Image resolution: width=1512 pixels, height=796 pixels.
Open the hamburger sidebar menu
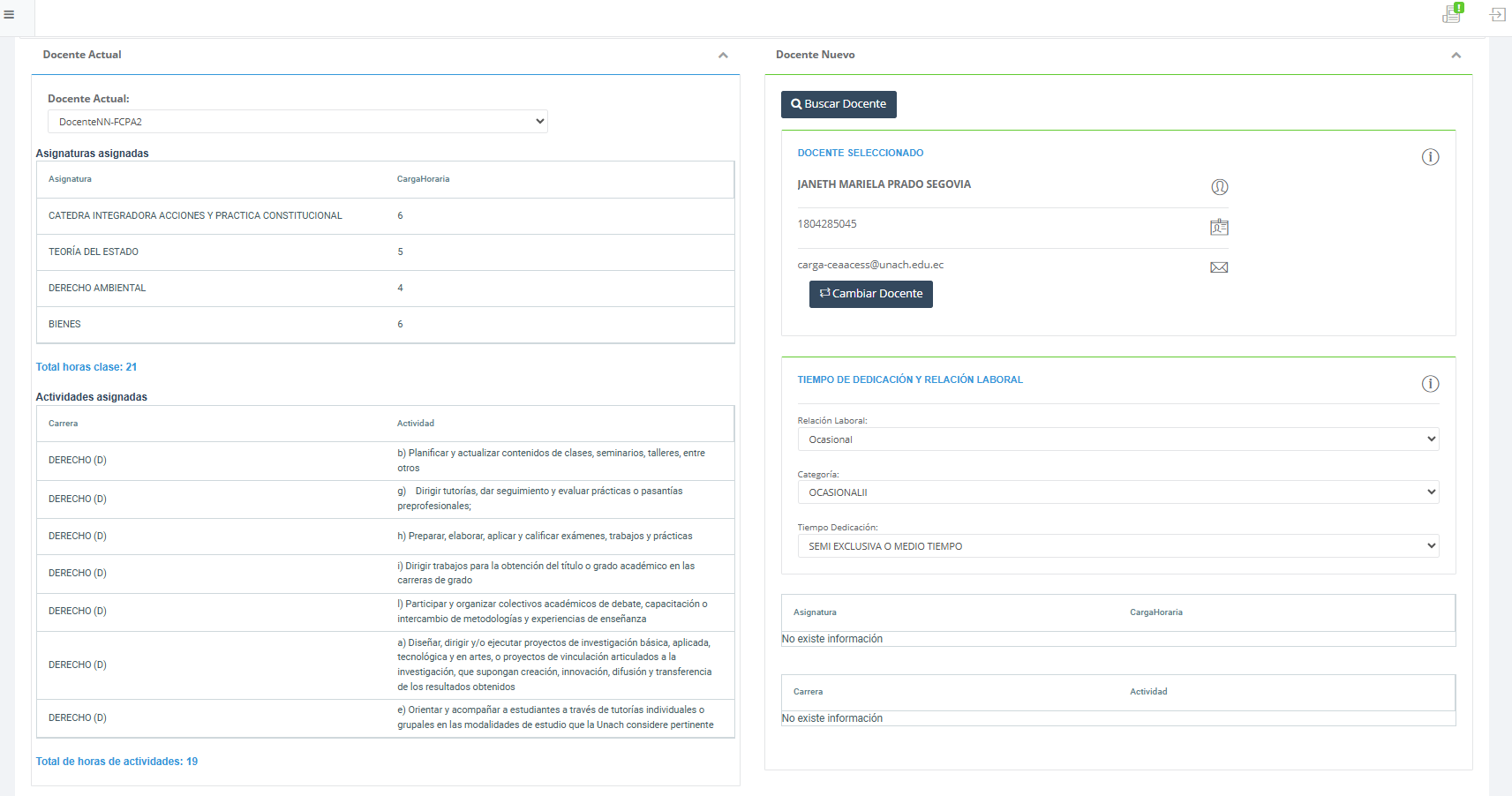pyautogui.click(x=9, y=14)
